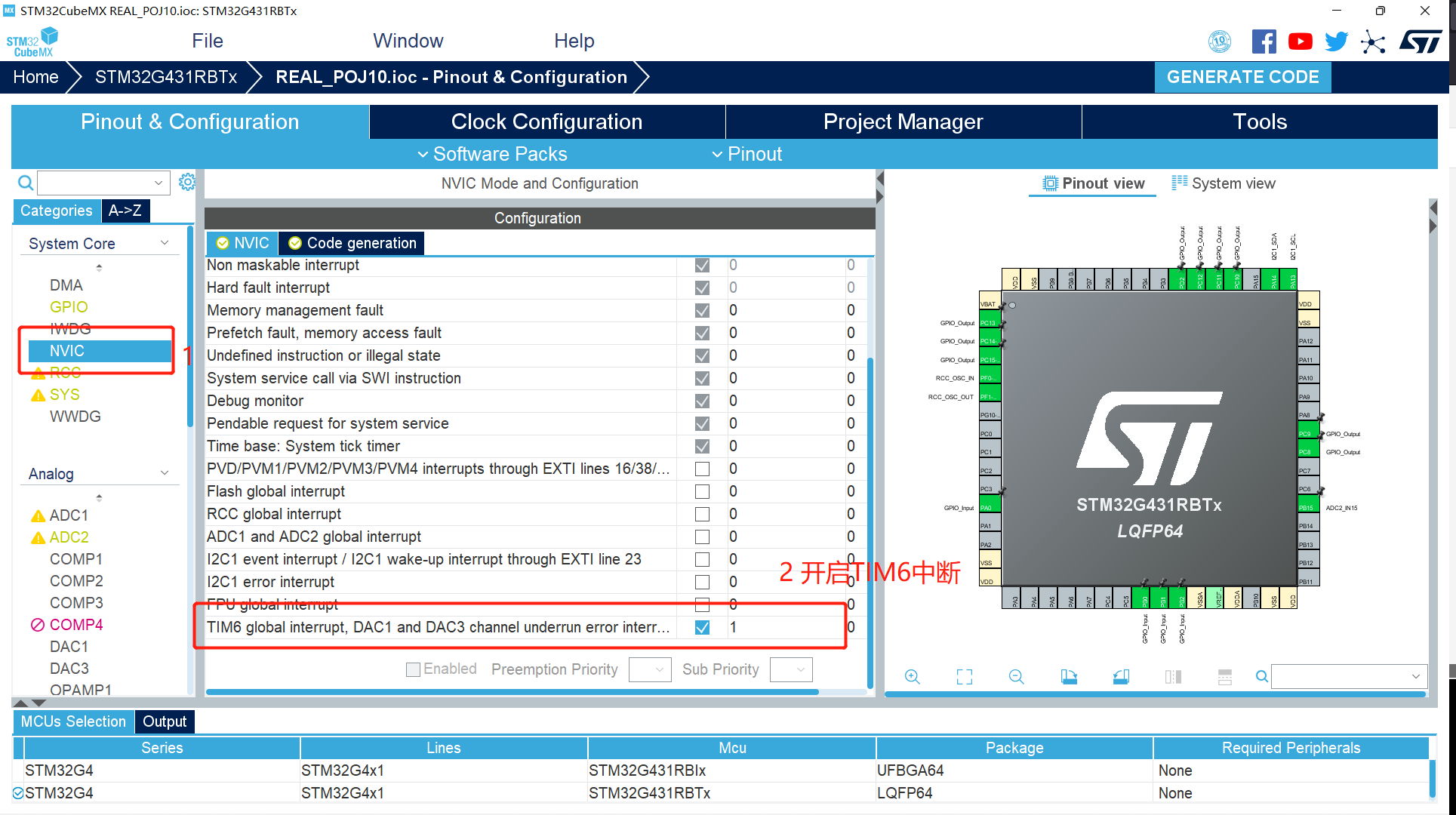Switch to System view
The width and height of the screenshot is (1456, 815).
point(1224,183)
